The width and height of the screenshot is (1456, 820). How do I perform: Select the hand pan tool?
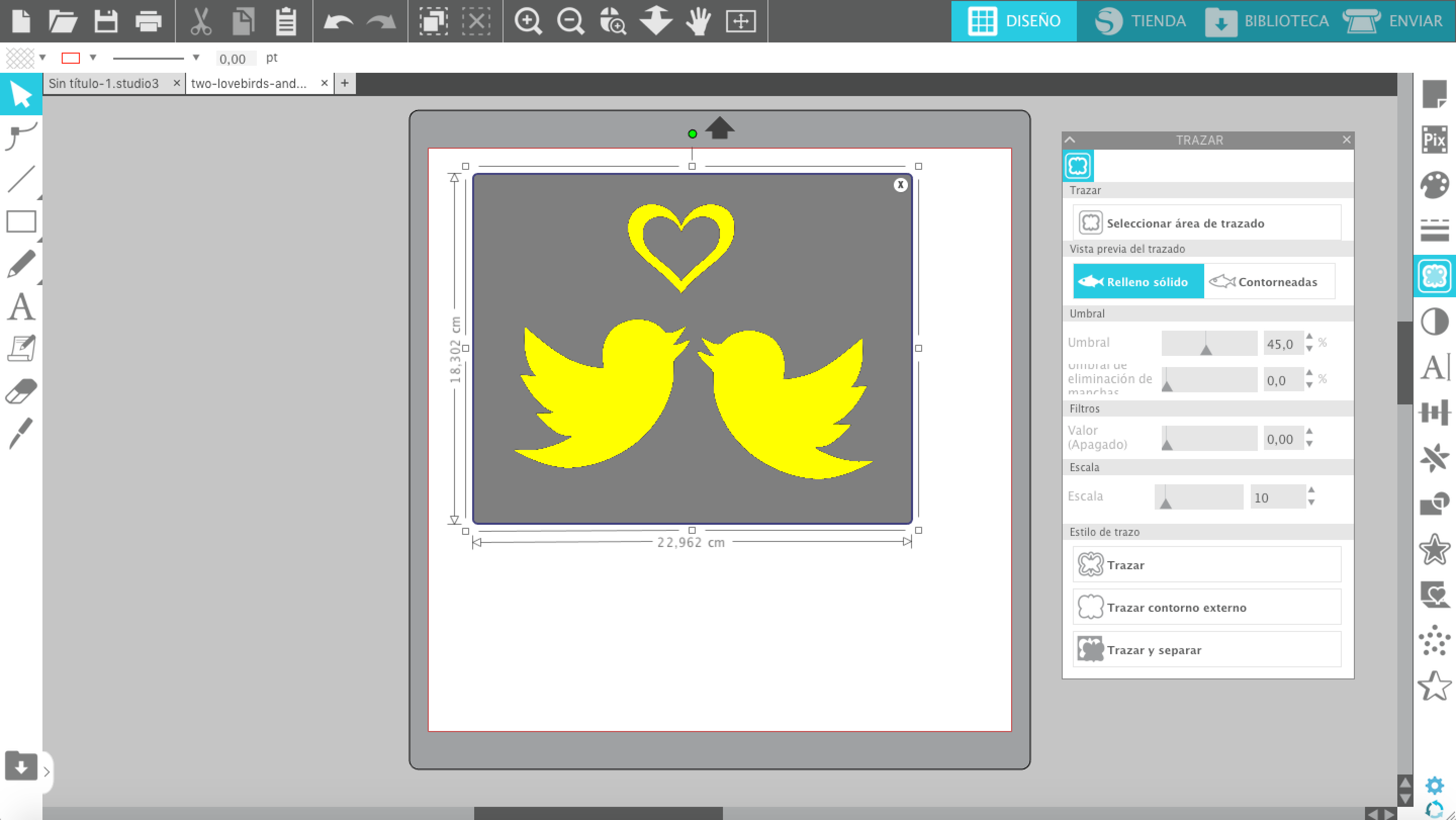tap(699, 21)
